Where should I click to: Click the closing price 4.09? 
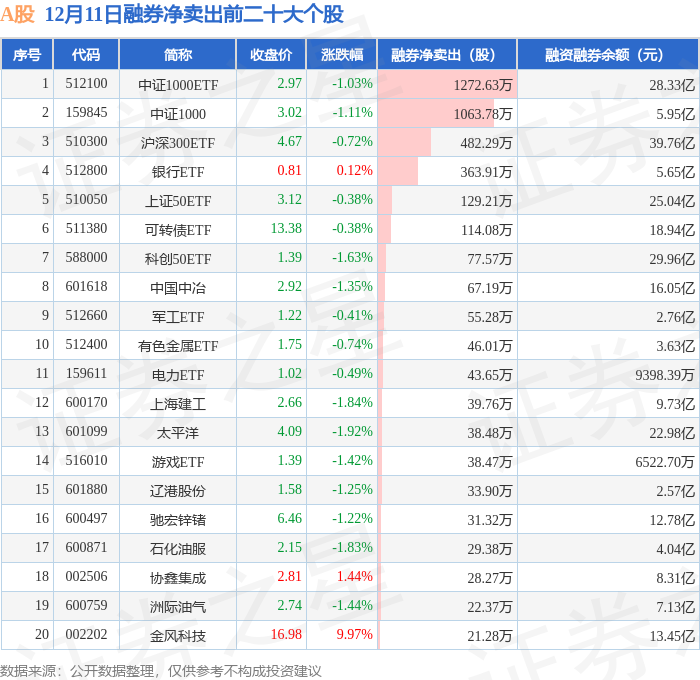click(x=289, y=432)
